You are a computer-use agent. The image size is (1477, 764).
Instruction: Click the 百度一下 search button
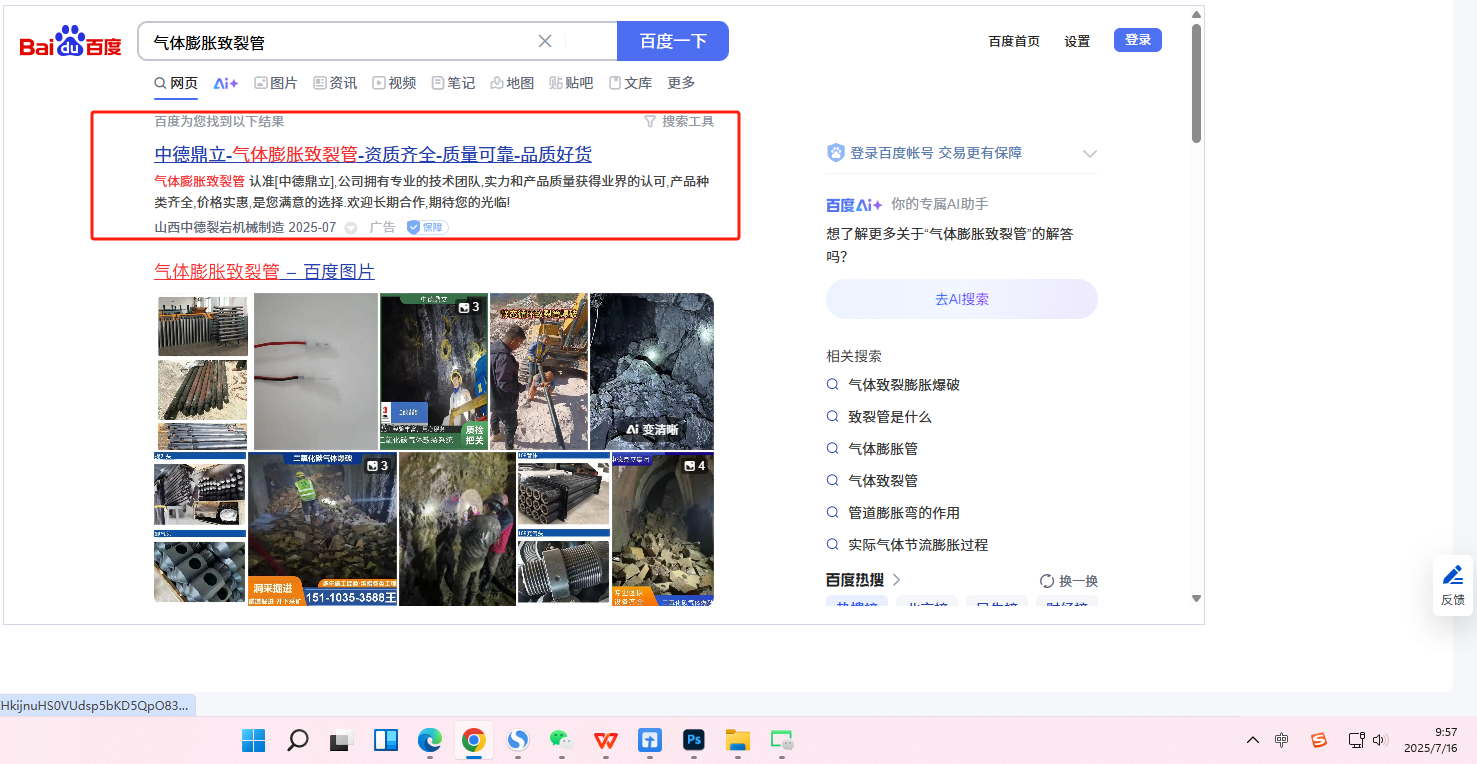point(673,41)
